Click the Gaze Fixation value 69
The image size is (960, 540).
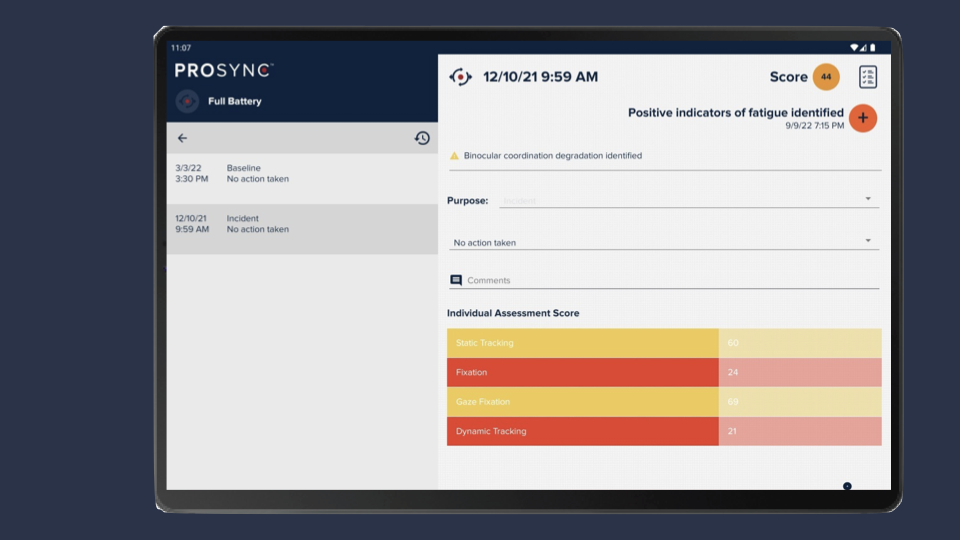[733, 402]
